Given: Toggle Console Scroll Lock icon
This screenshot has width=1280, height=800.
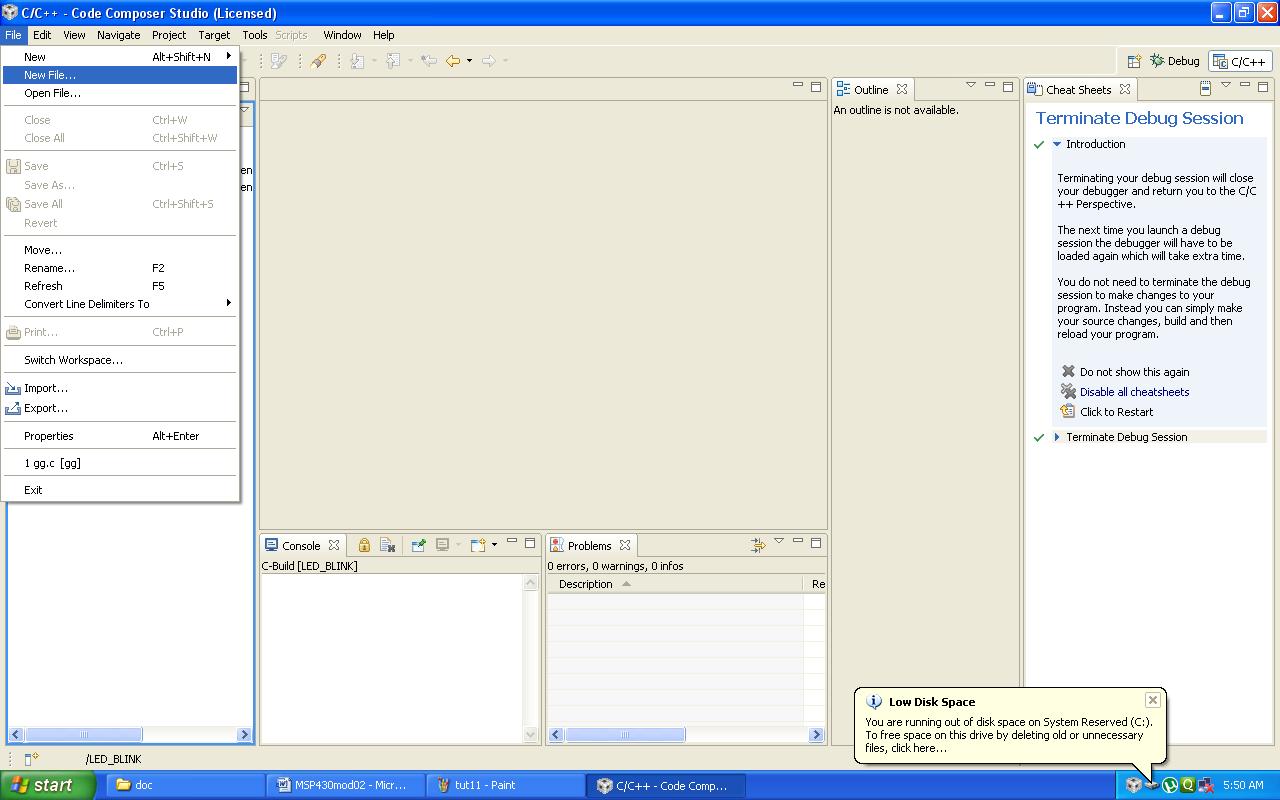Looking at the screenshot, I should coord(364,545).
